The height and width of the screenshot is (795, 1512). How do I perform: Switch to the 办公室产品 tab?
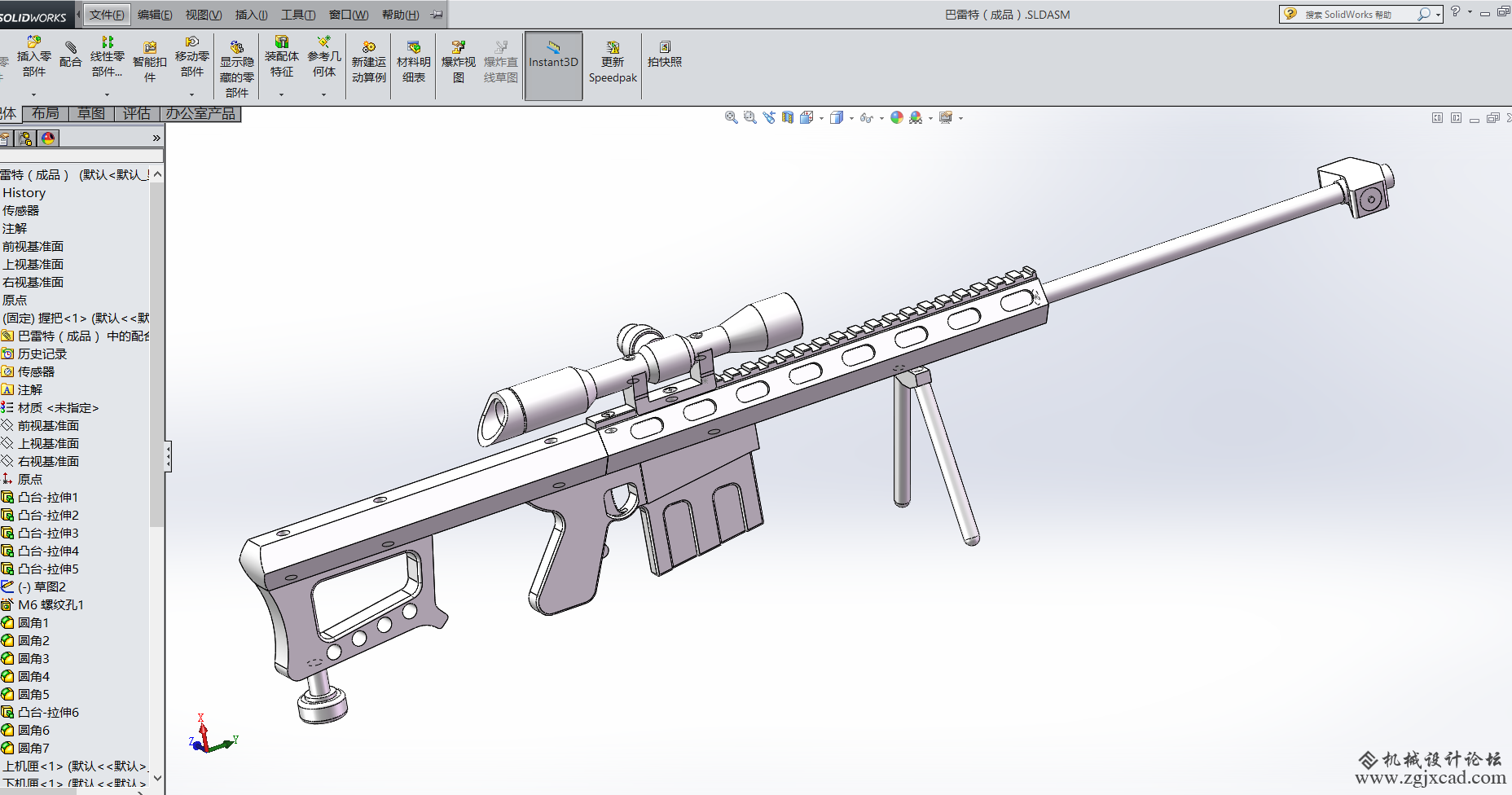coord(200,113)
